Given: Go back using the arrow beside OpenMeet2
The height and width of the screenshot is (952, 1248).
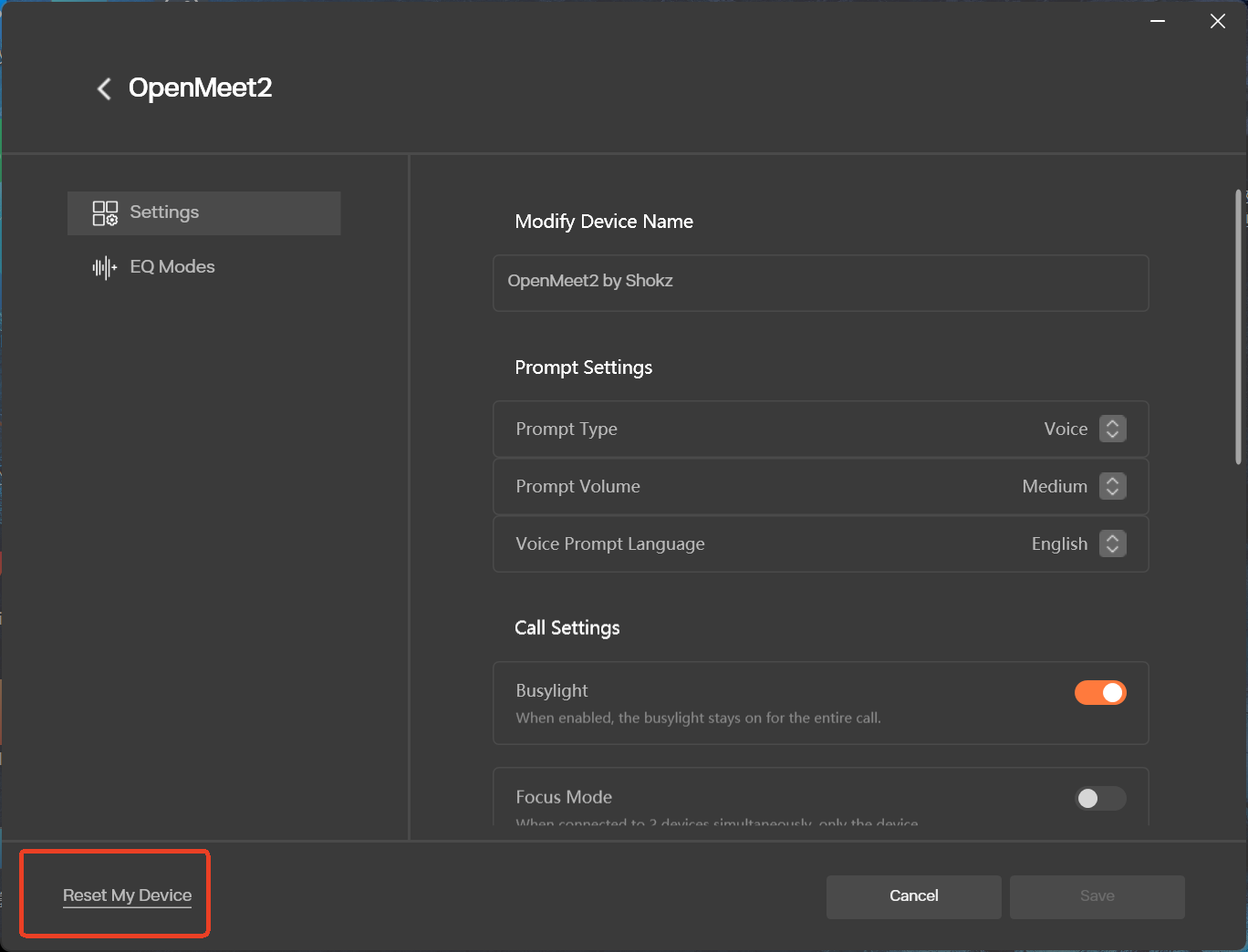Looking at the screenshot, I should [104, 88].
